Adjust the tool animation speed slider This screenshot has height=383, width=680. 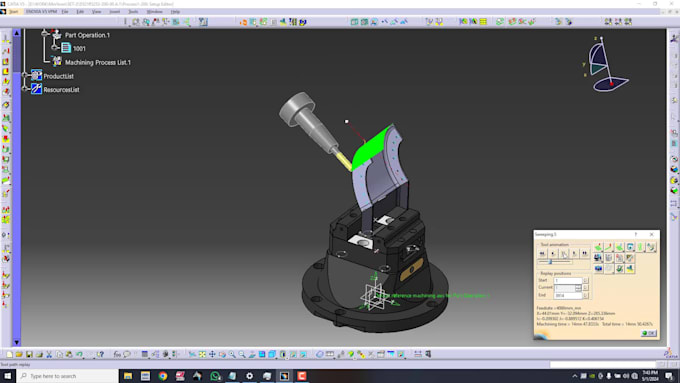[550, 262]
